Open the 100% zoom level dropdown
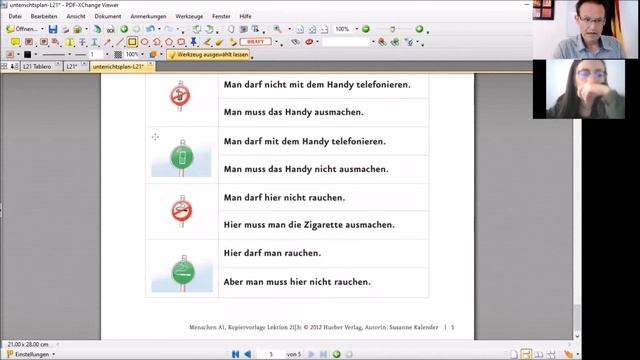This screenshot has height=360, width=640. [x=356, y=29]
